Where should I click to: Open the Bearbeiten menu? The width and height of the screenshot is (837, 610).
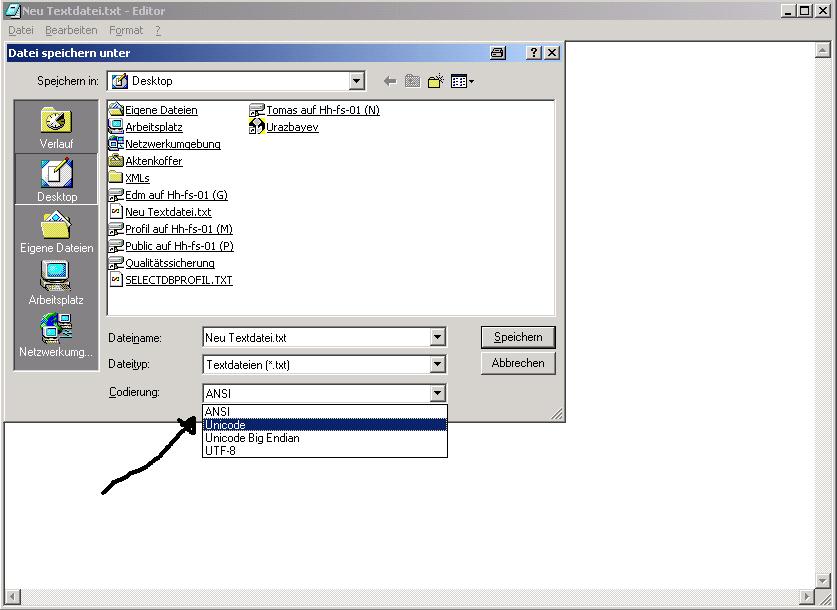coord(71,30)
